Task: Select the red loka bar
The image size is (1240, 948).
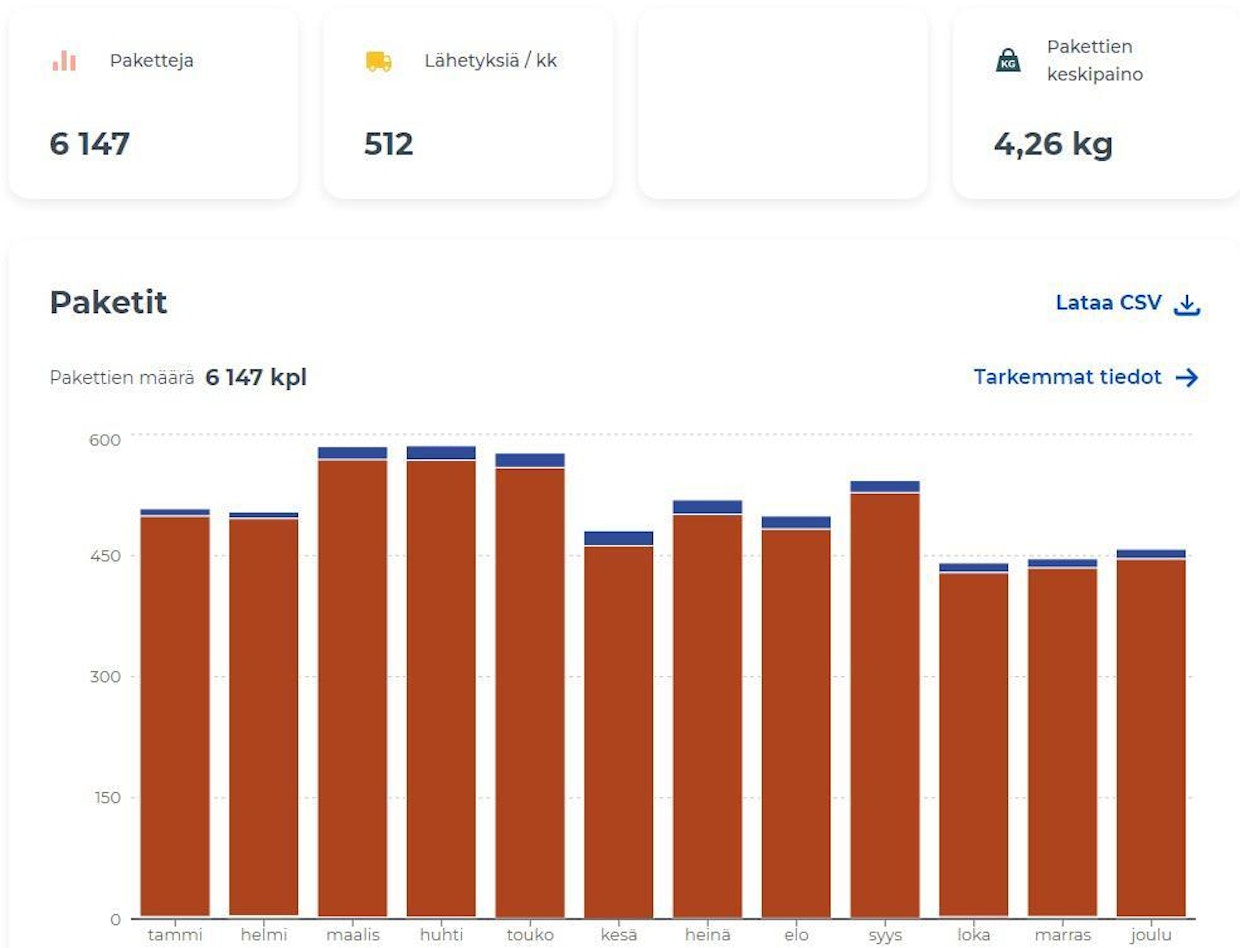Action: pos(974,744)
